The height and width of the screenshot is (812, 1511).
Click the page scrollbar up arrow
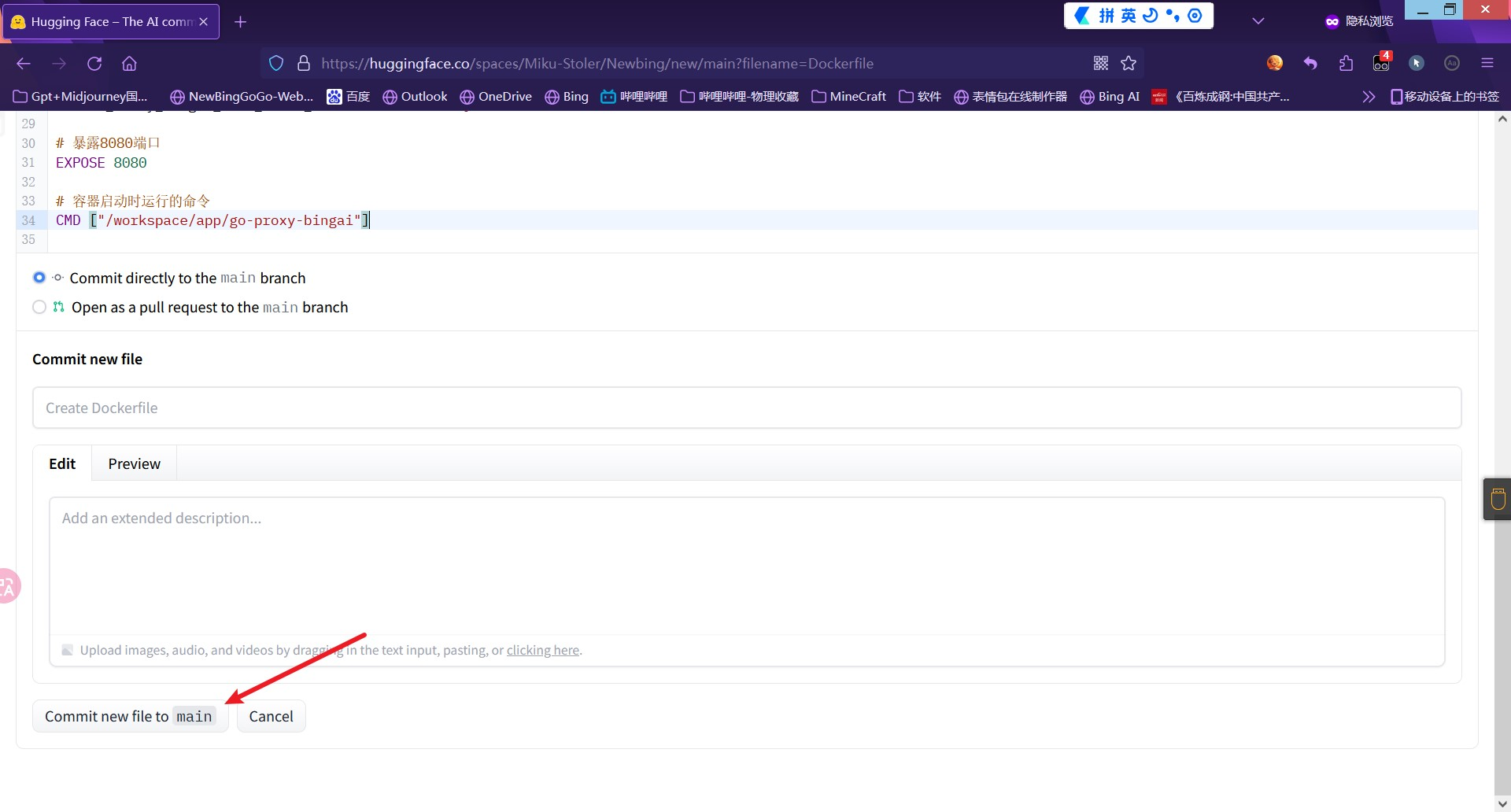[1502, 120]
